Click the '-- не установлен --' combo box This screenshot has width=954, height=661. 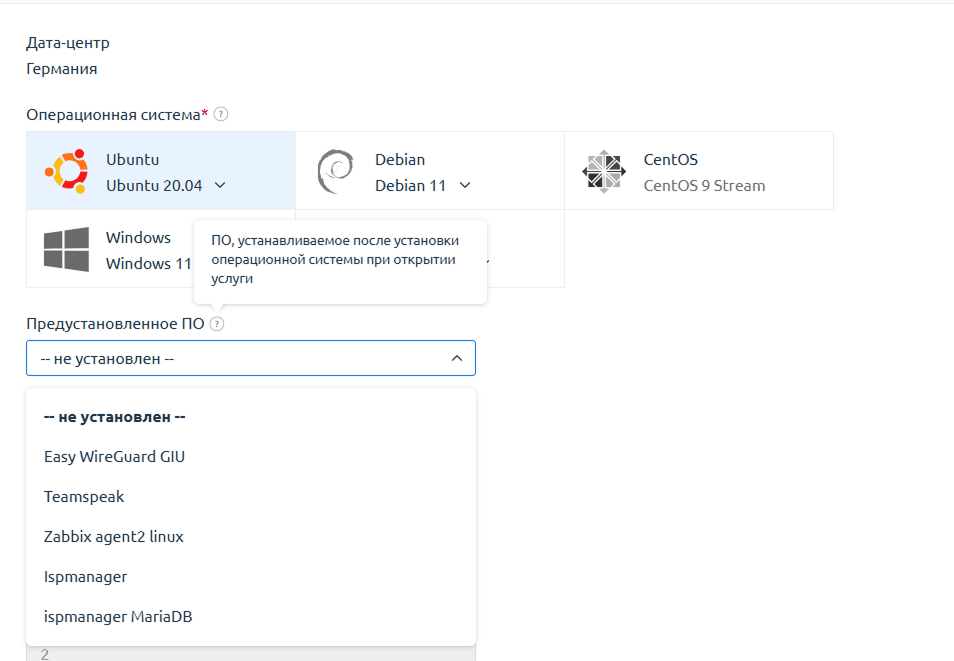pyautogui.click(x=251, y=358)
